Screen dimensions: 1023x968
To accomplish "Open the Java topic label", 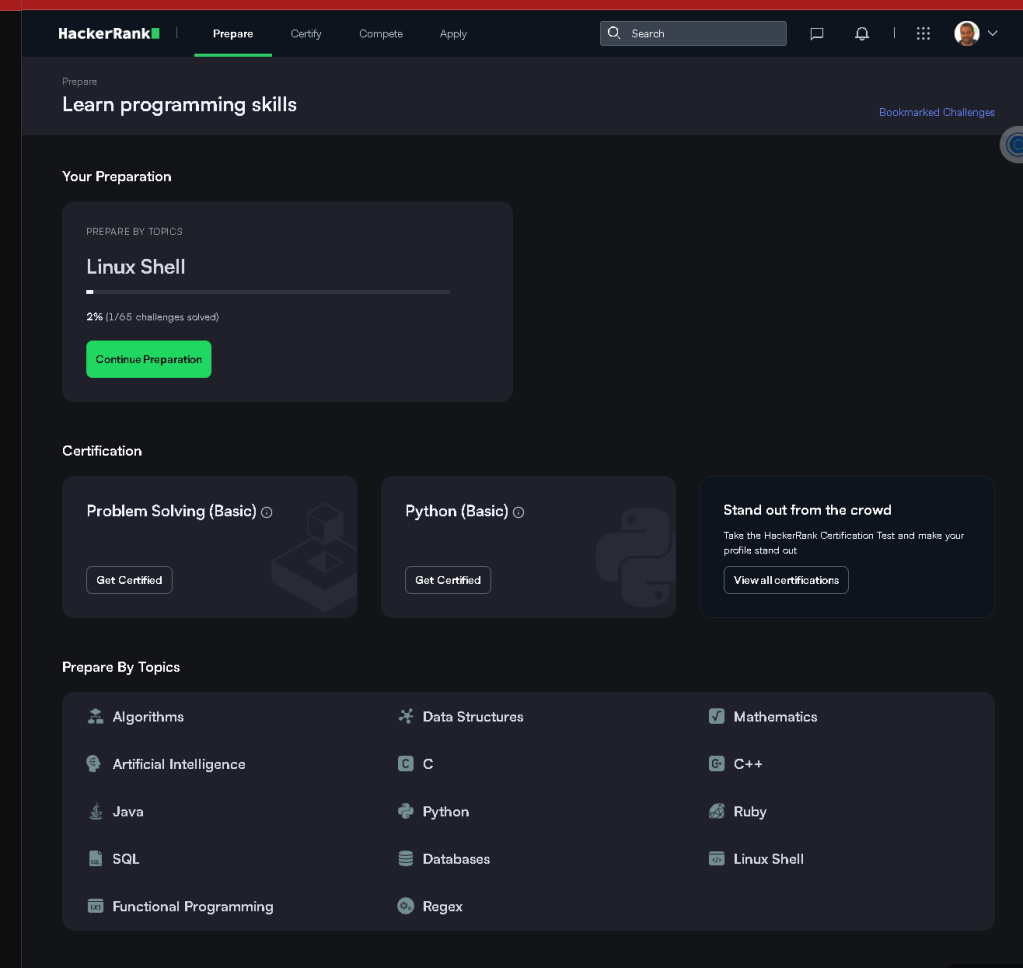I will 128,811.
